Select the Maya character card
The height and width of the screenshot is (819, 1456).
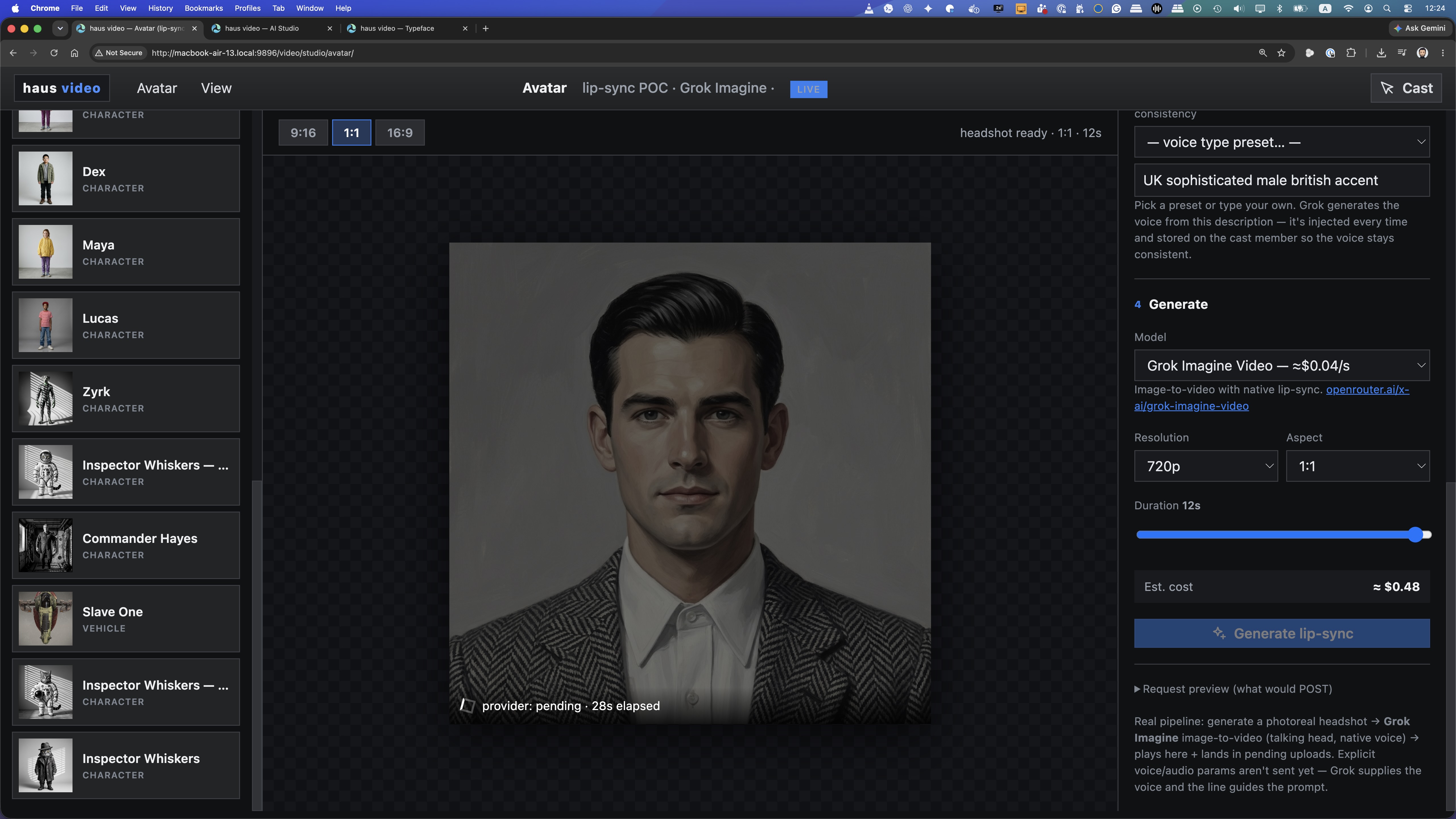tap(126, 252)
